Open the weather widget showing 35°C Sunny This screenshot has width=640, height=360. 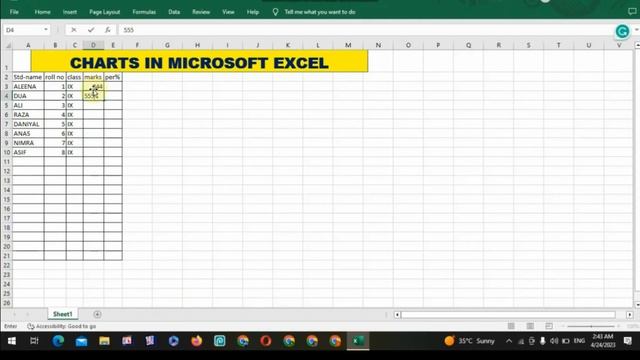[x=469, y=341]
